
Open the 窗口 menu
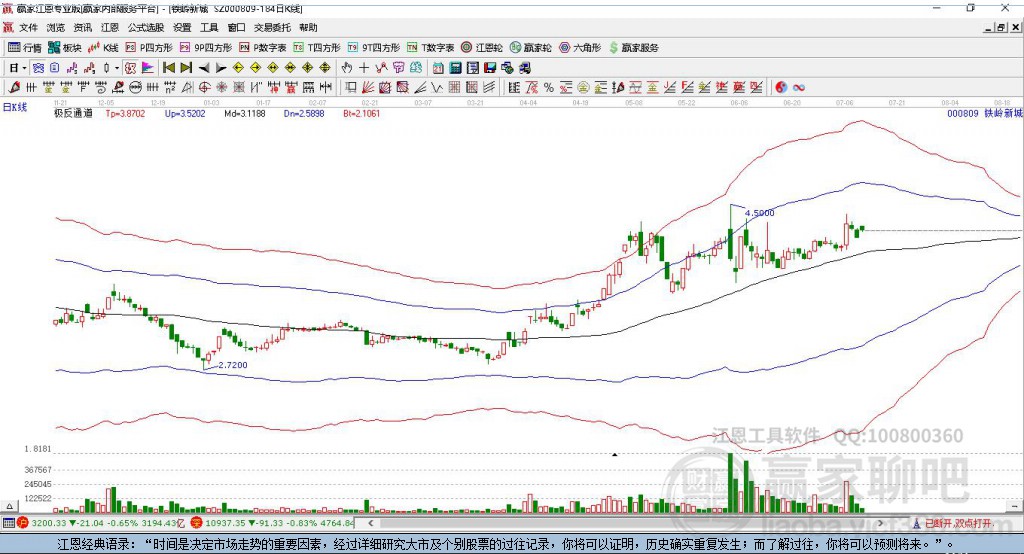pos(236,27)
